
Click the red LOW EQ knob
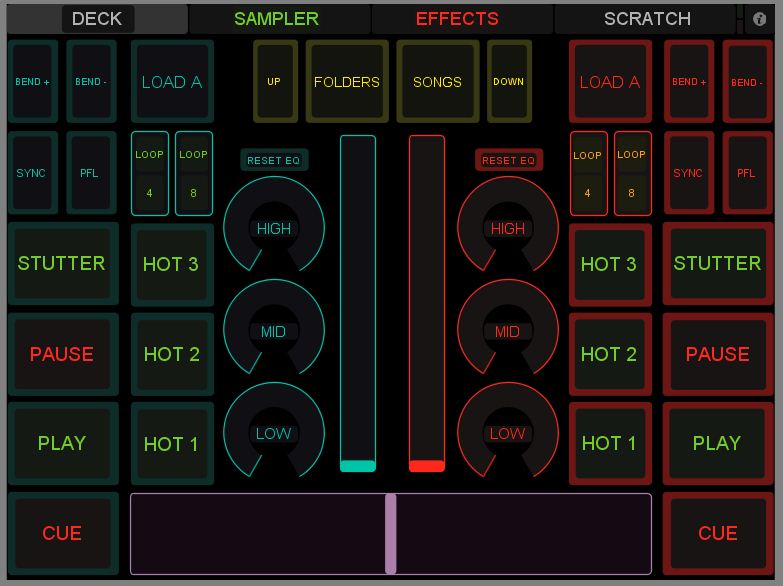coord(508,431)
